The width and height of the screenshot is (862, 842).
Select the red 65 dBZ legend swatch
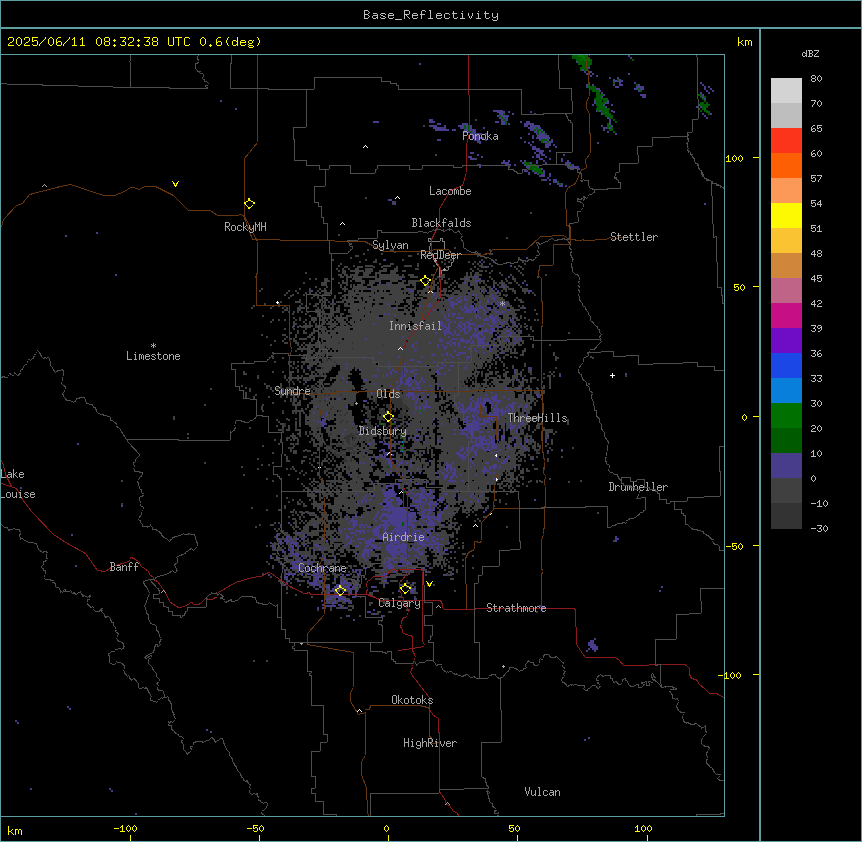coord(786,141)
